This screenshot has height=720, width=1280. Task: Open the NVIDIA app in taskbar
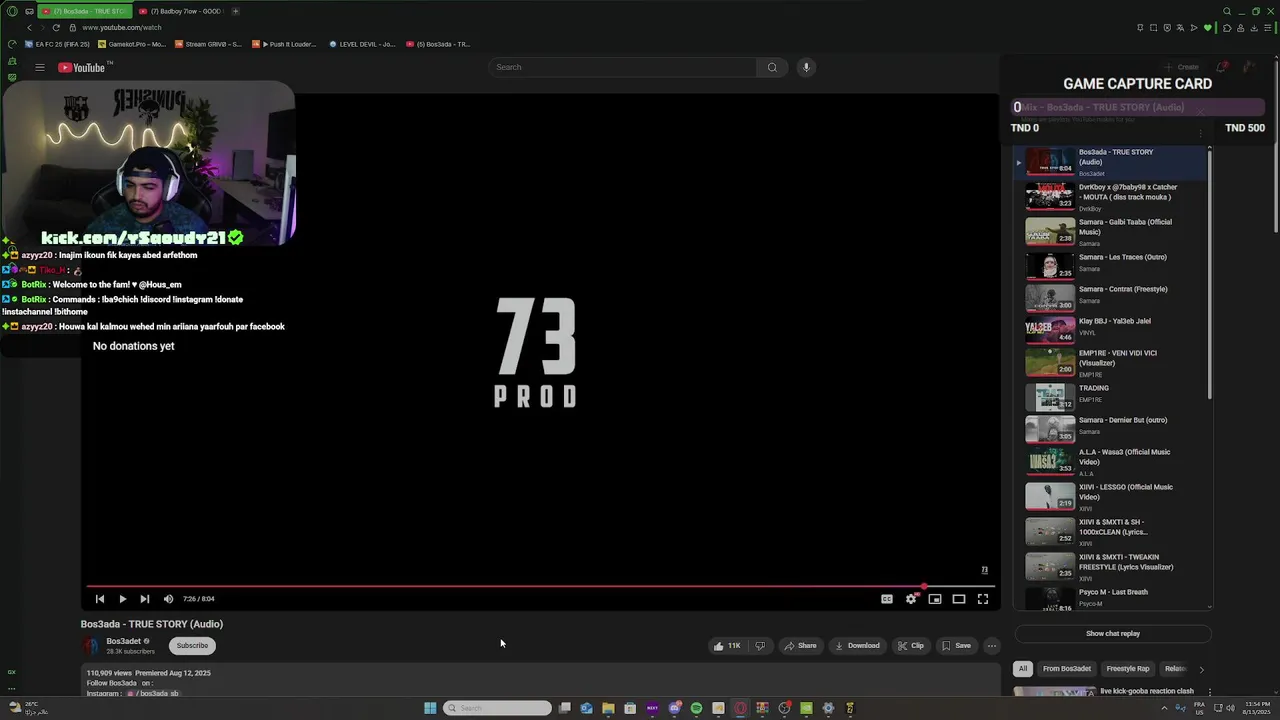(806, 708)
